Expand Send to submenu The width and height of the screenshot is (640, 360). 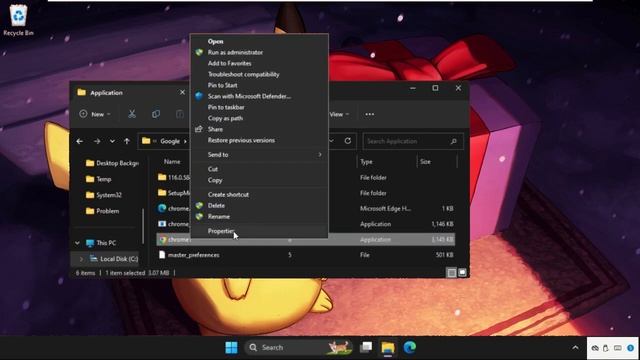[x=260, y=155]
